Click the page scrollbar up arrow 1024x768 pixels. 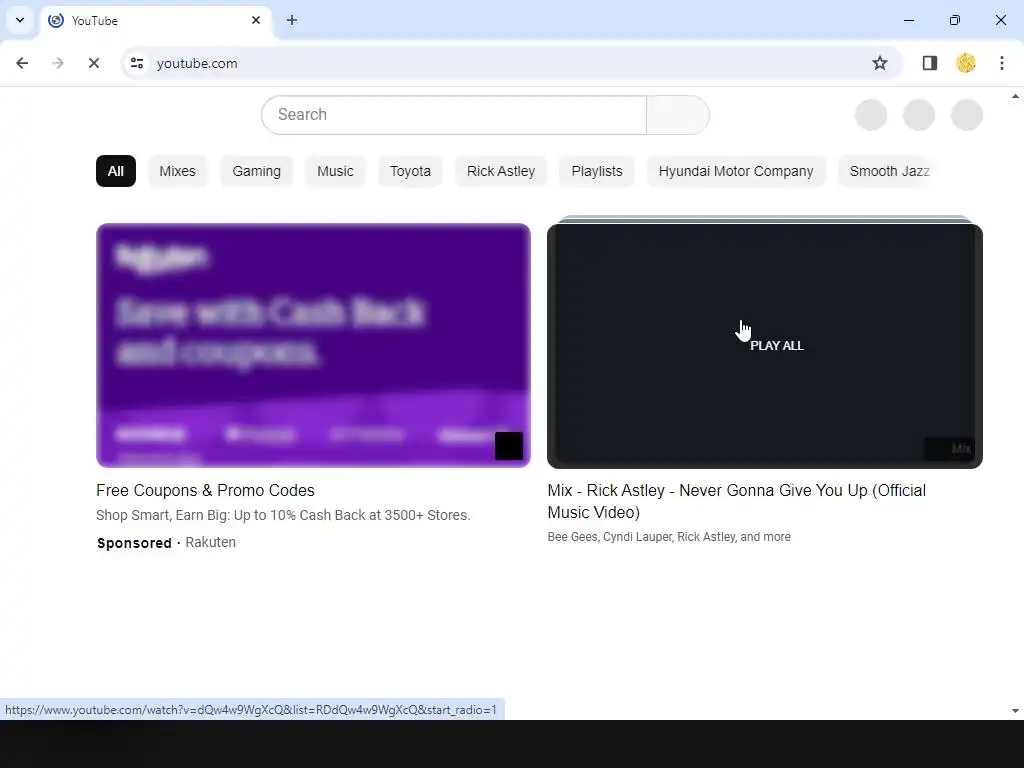click(x=1016, y=97)
